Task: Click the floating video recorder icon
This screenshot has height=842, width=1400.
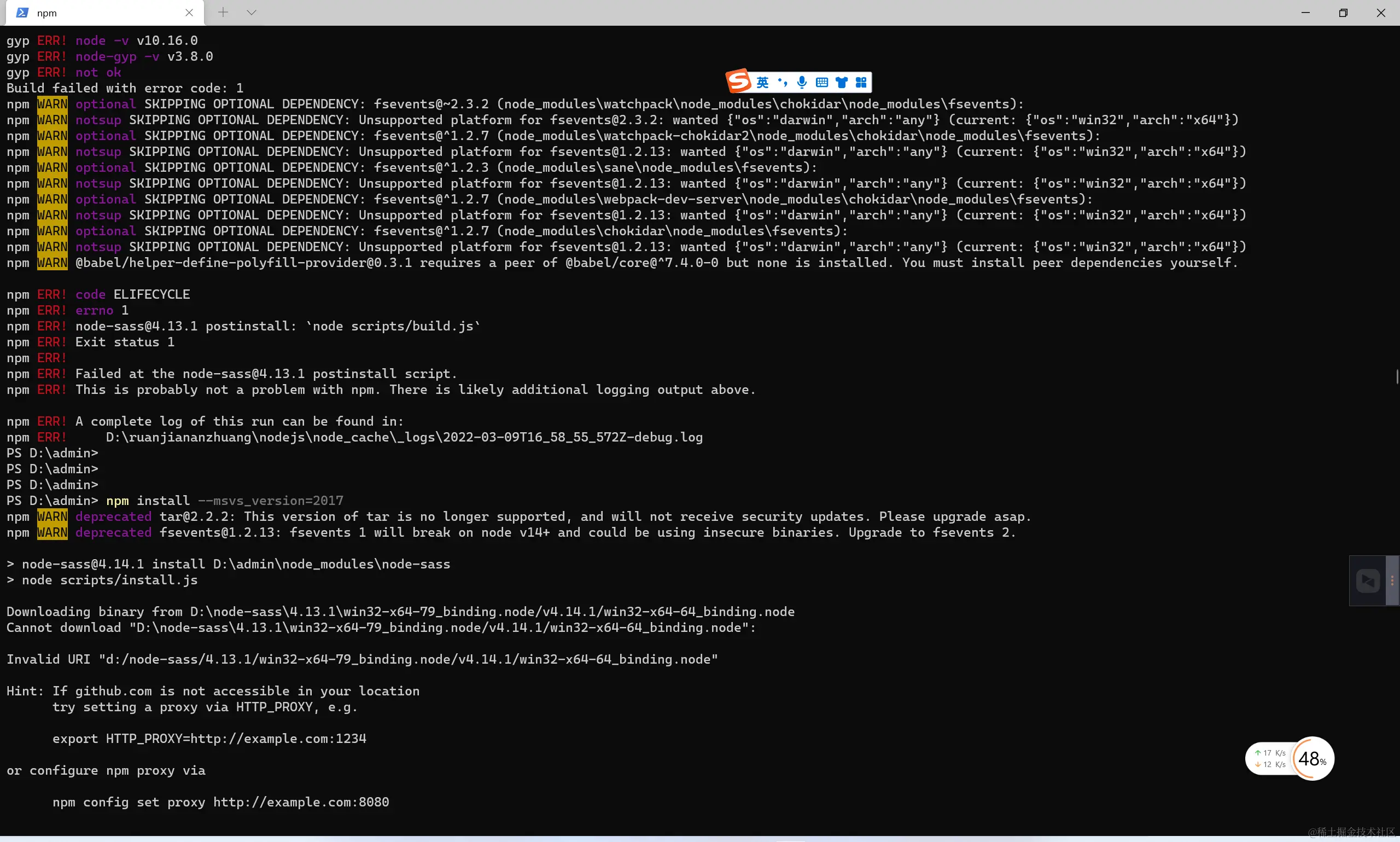Action: (1368, 580)
